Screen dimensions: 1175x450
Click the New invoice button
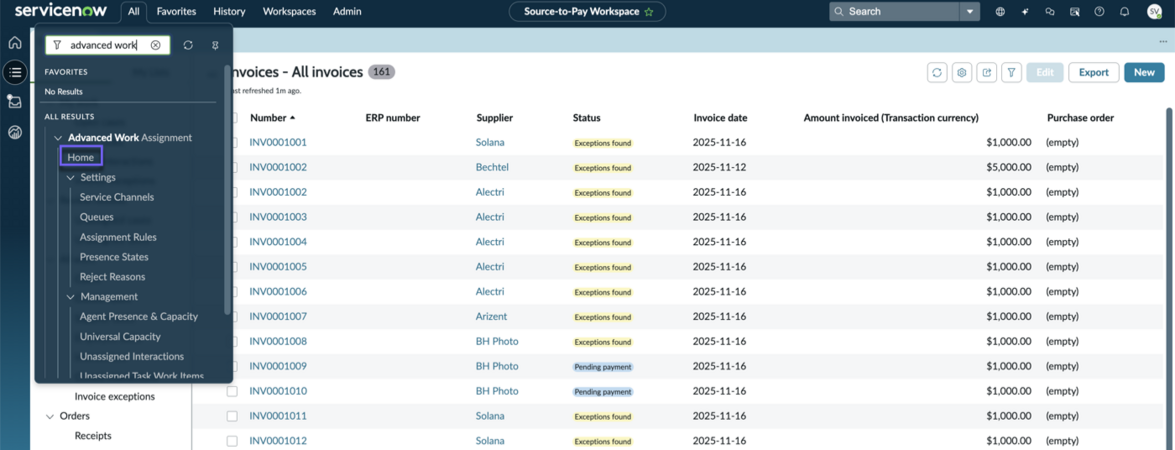pyautogui.click(x=1144, y=73)
